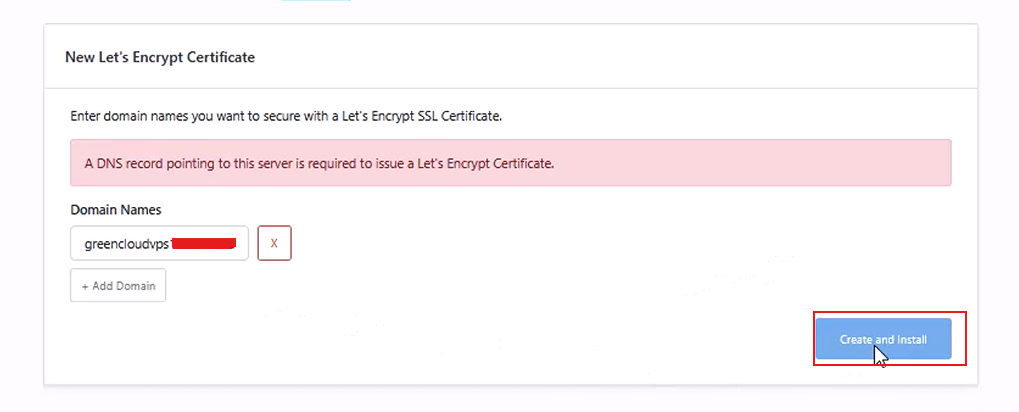1019x412 pixels.
Task: Click the Domain Names label
Action: 116,210
